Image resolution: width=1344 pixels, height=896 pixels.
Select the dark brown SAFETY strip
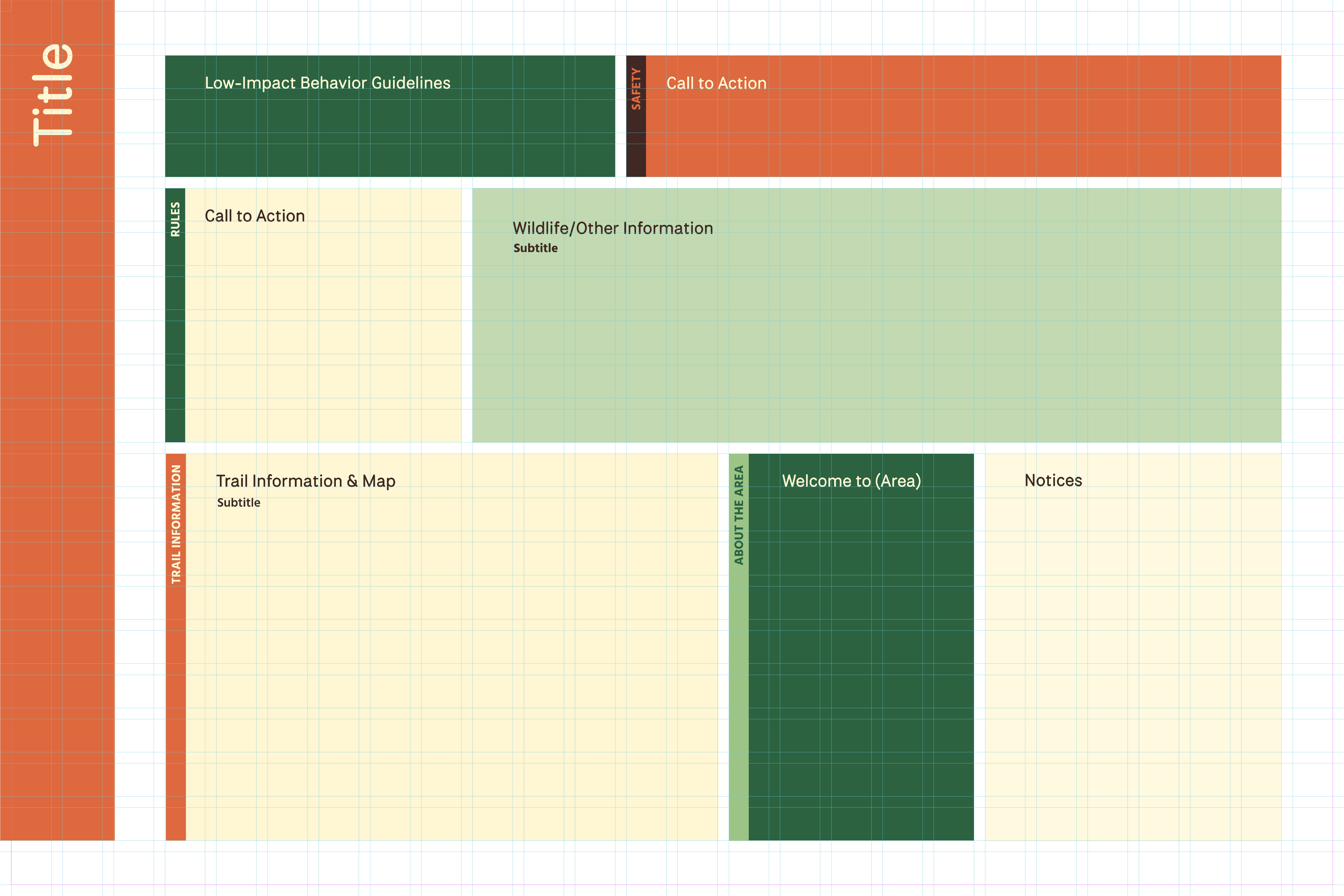636,149
